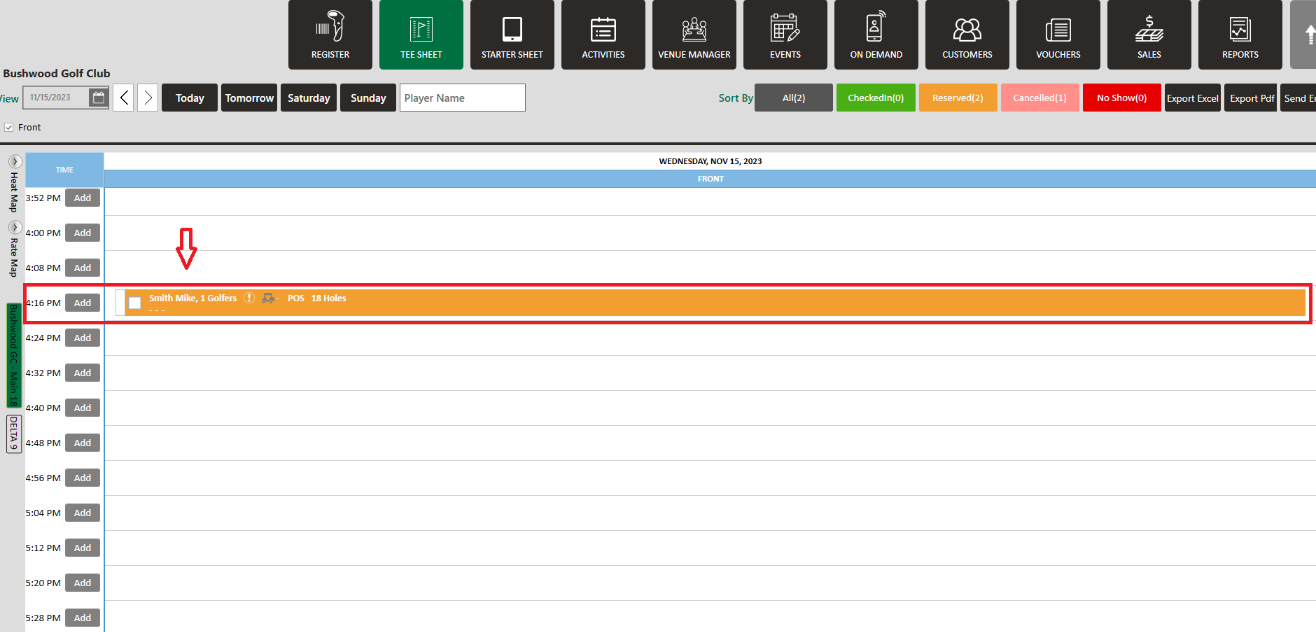Click the Export Pdf button
The height and width of the screenshot is (632, 1316).
pyautogui.click(x=1252, y=98)
